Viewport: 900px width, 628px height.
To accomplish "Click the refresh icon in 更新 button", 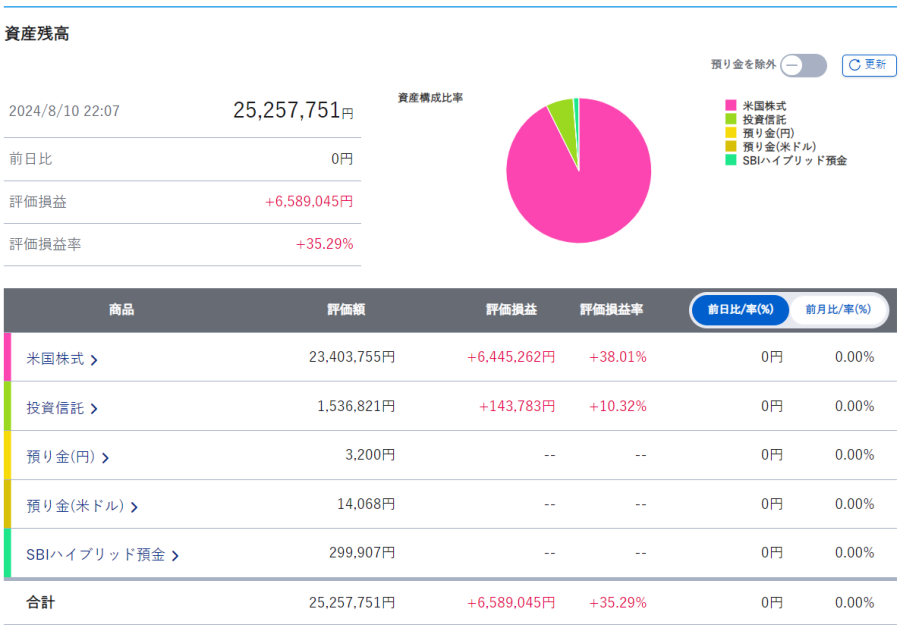I will pyautogui.click(x=854, y=65).
